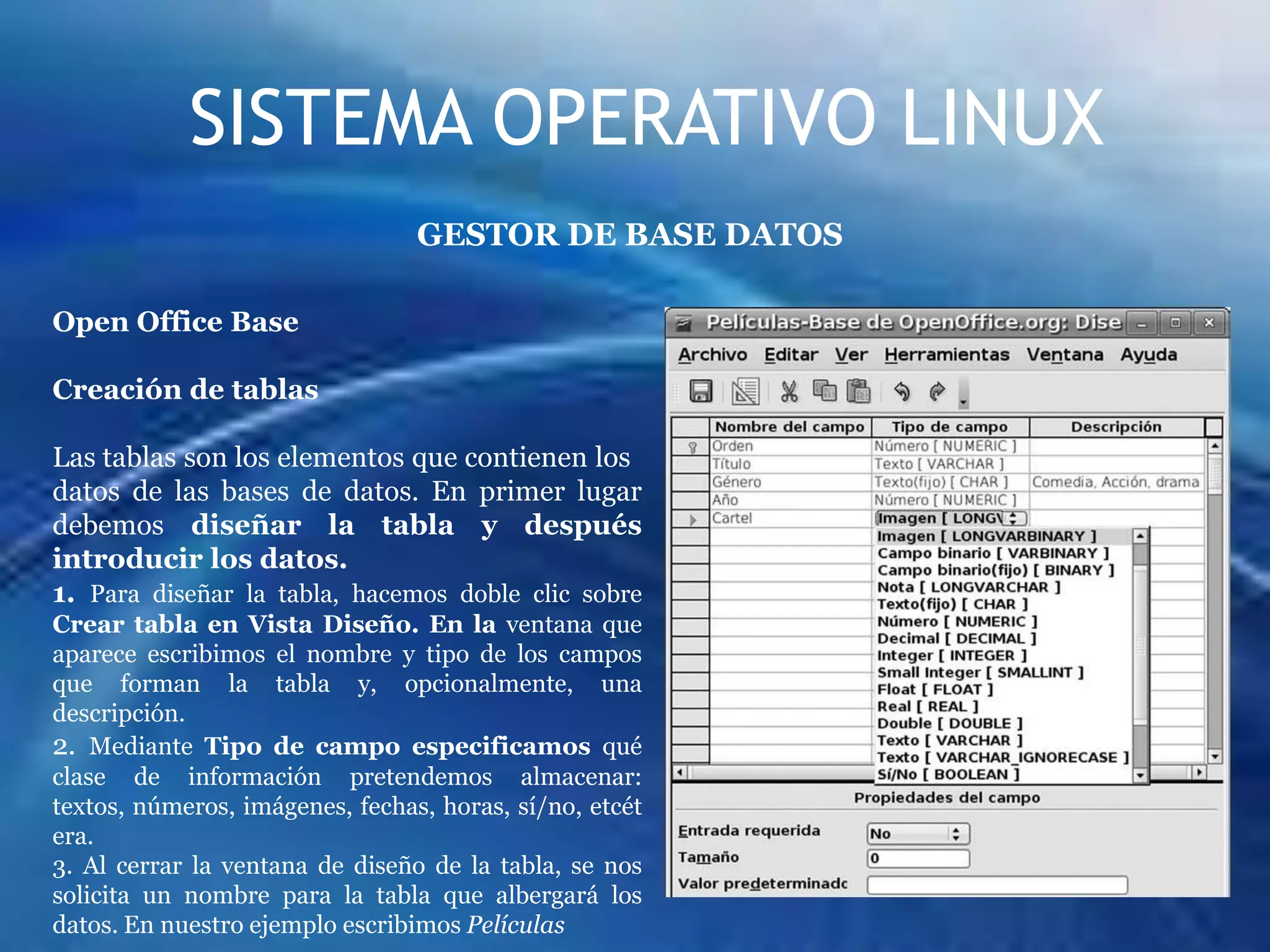Open the Archivo menu

pos(713,355)
